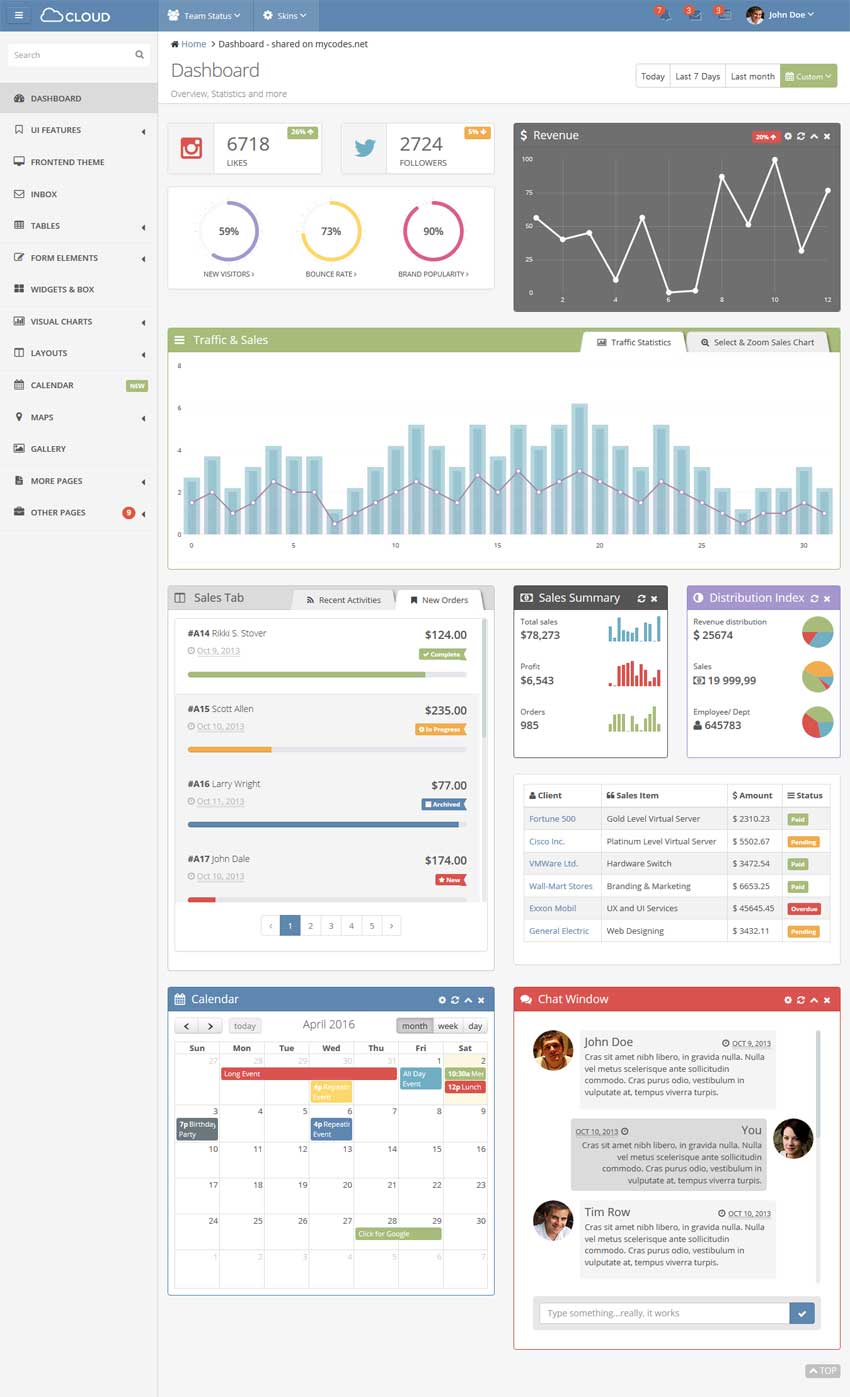850x1397 pixels.
Task: Click the Instagram likes icon
Action: (x=191, y=148)
